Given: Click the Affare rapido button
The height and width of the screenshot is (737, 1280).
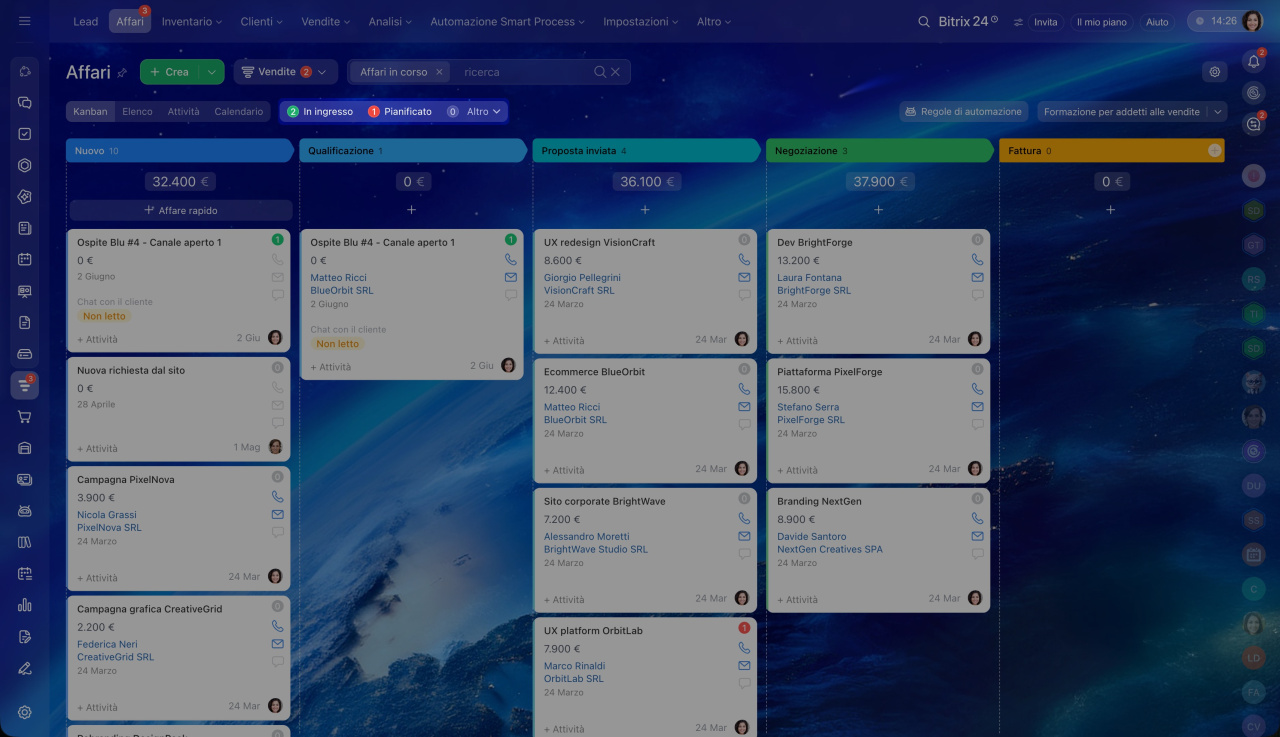Looking at the screenshot, I should click(x=181, y=210).
